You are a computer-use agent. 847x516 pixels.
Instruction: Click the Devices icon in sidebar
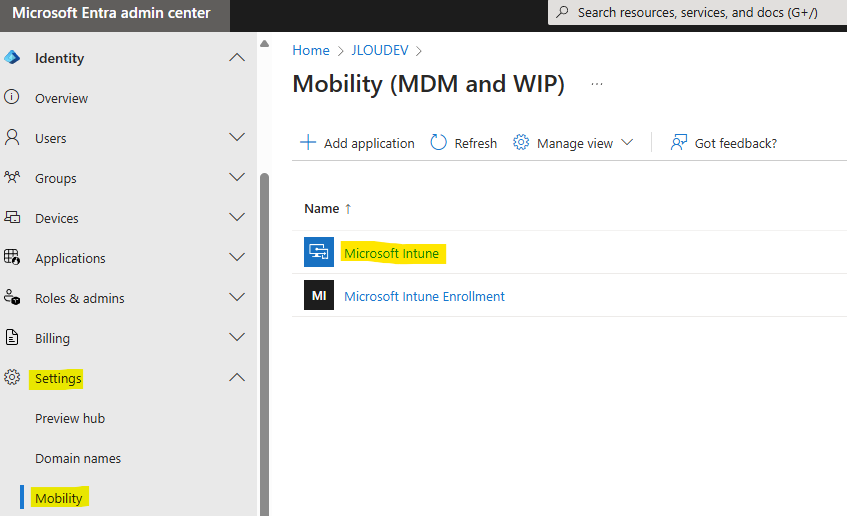pos(12,217)
